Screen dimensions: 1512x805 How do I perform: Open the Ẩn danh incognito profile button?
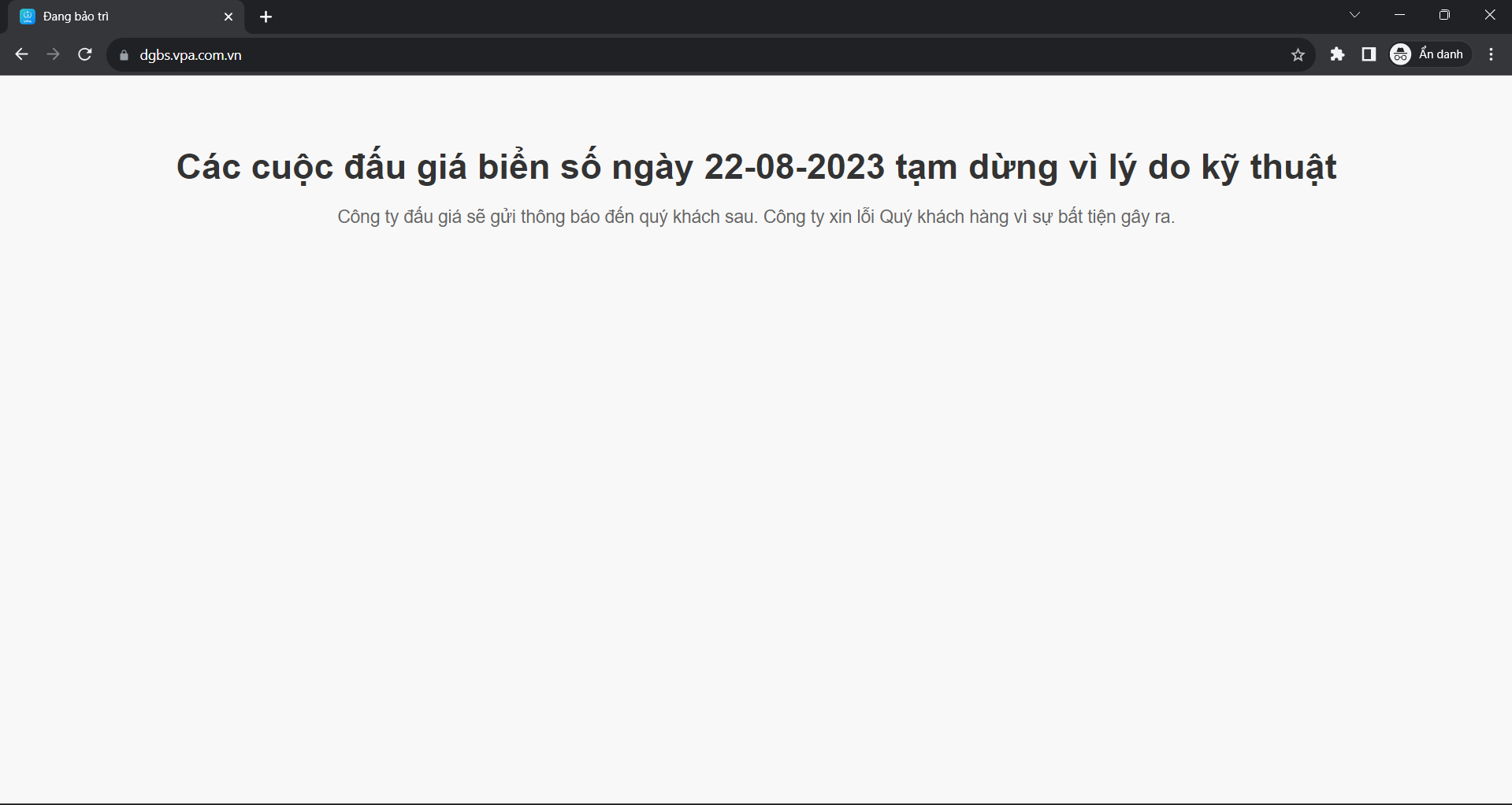(x=1429, y=54)
